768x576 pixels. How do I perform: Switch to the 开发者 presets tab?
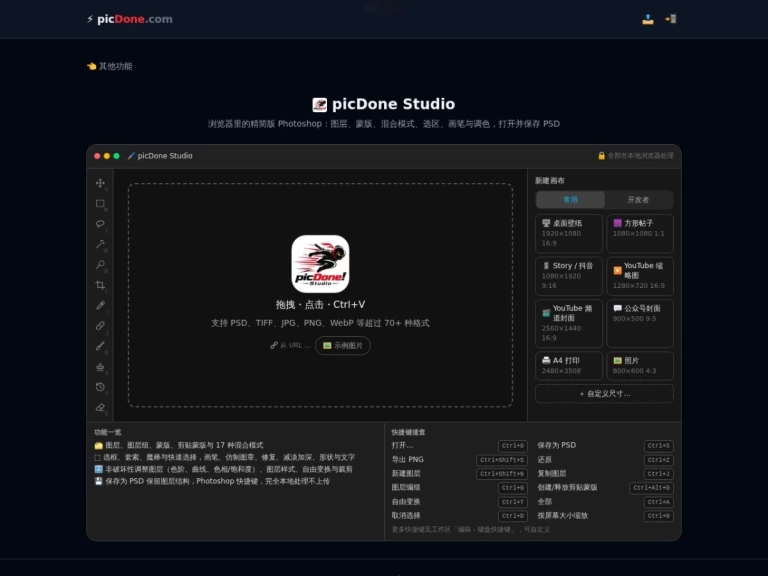[x=638, y=200]
